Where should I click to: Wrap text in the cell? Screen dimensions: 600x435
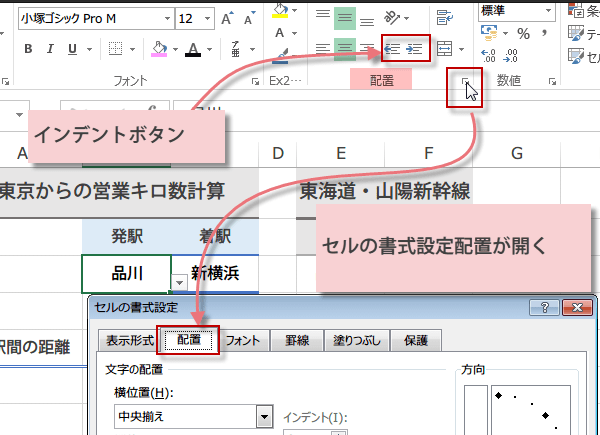click(x=445, y=18)
